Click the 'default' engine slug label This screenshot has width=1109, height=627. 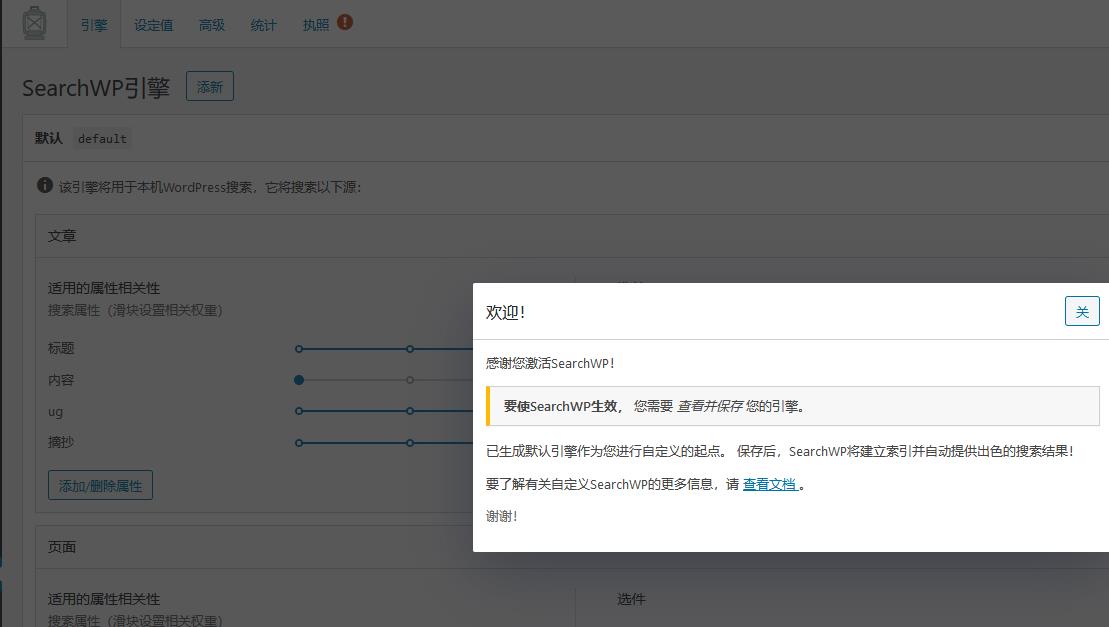pyautogui.click(x=102, y=139)
